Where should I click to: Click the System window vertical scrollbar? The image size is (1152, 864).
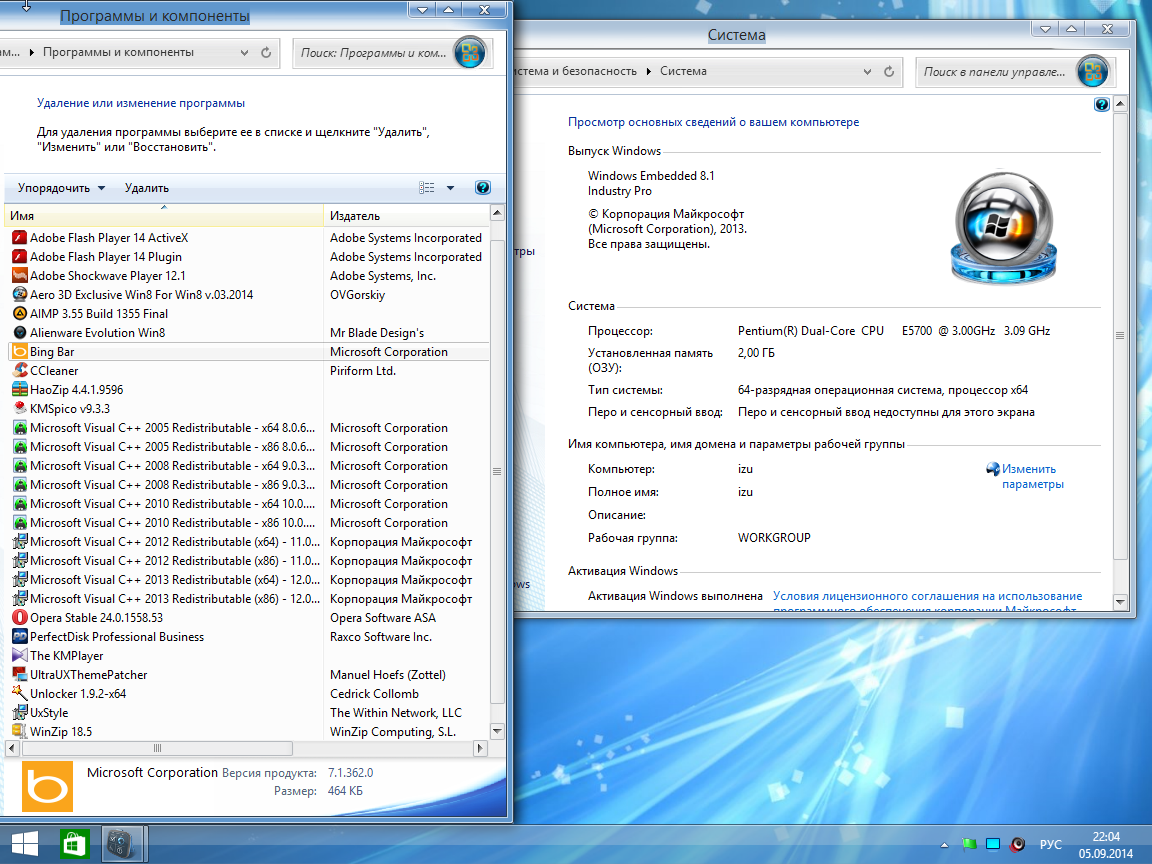point(1120,335)
